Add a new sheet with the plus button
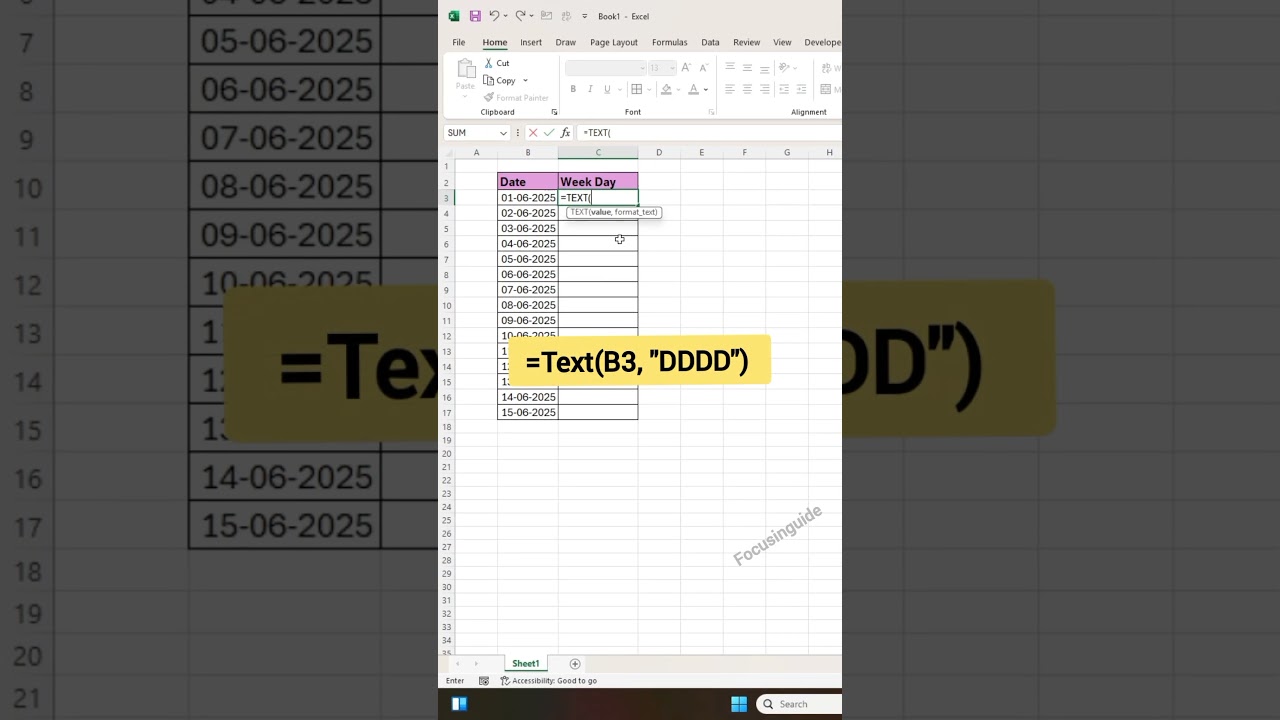This screenshot has height=720, width=1280. pyautogui.click(x=575, y=663)
